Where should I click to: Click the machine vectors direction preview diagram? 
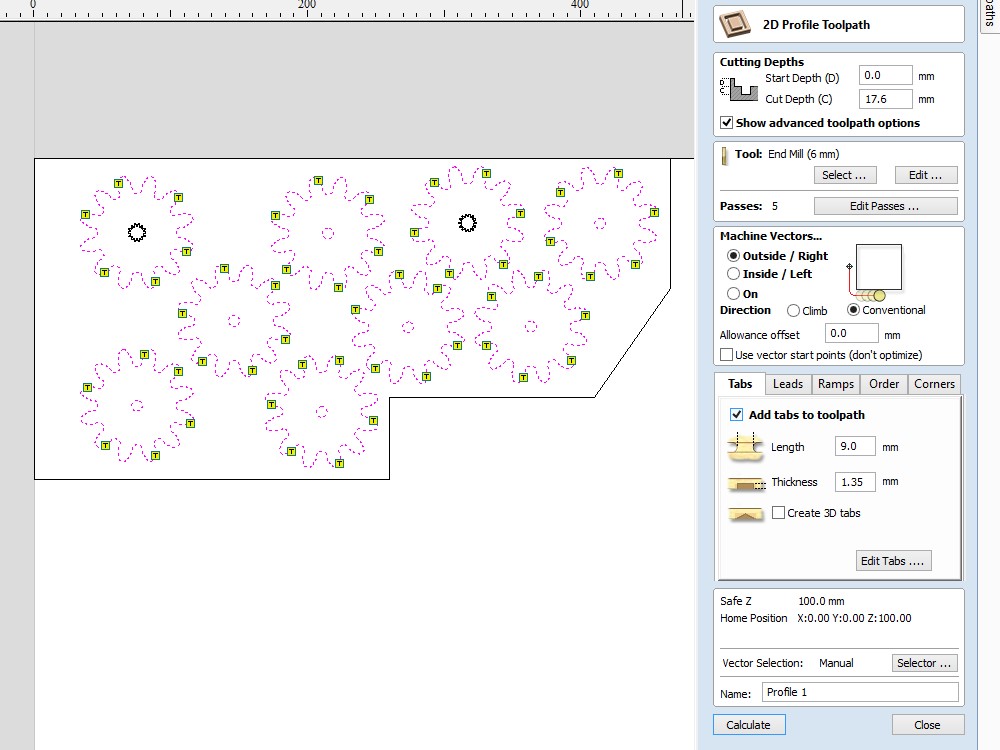(875, 272)
